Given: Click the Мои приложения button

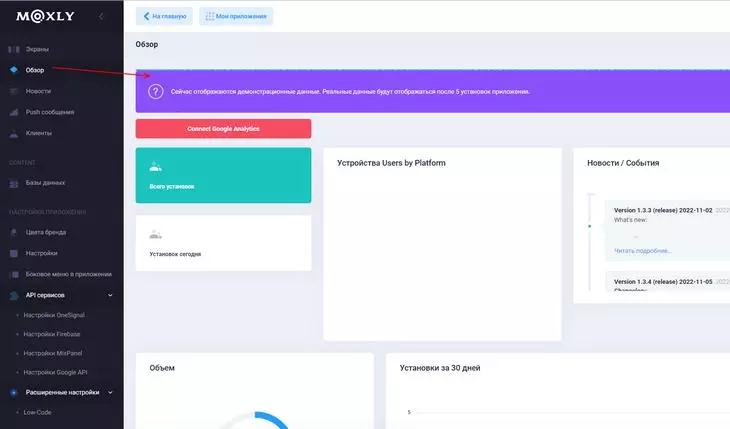Looking at the screenshot, I should point(236,16).
